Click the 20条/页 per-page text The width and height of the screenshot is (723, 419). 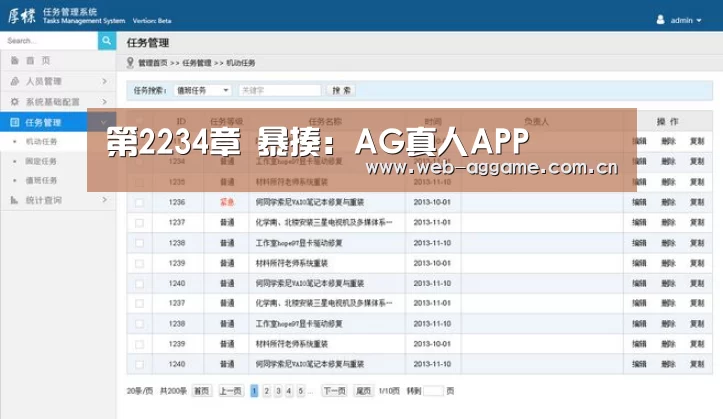(140, 391)
